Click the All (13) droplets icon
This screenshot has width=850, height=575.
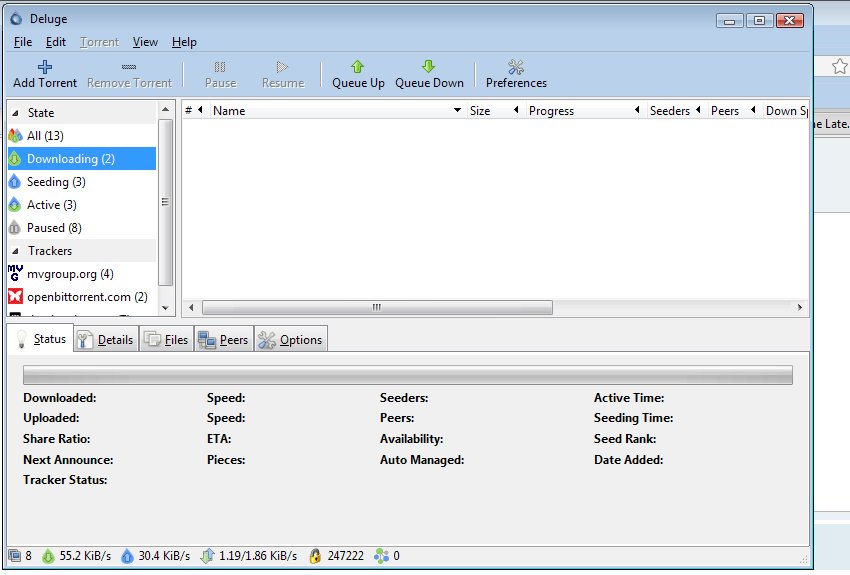(15, 135)
